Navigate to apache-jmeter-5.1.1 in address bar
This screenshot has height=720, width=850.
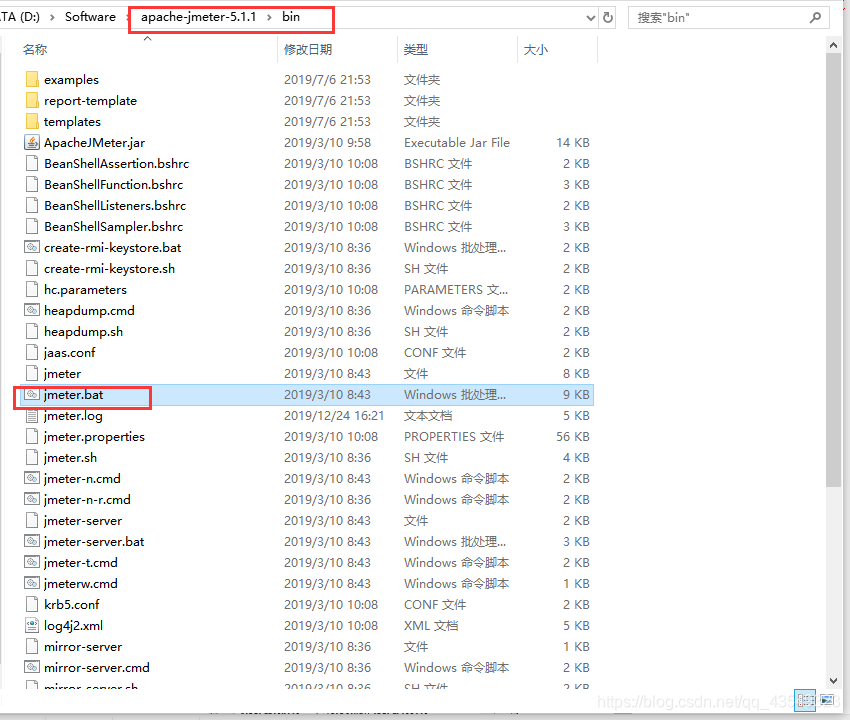point(198,17)
